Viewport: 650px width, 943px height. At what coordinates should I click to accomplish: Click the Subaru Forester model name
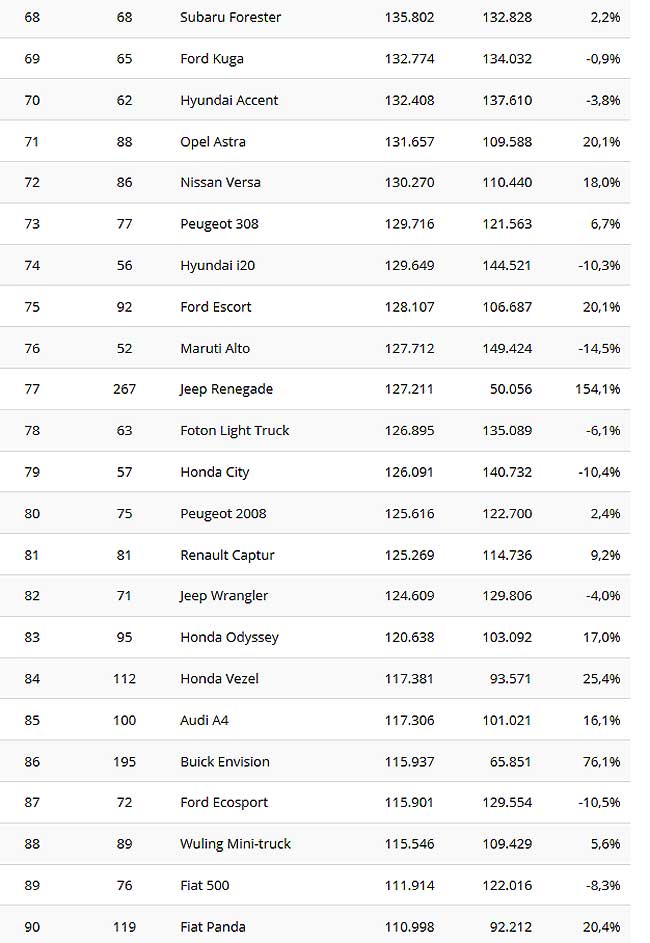click(230, 17)
